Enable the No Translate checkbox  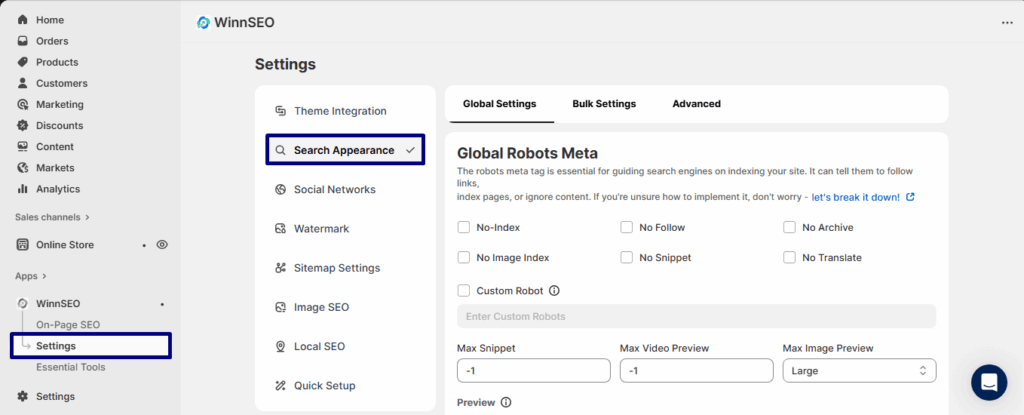790,257
